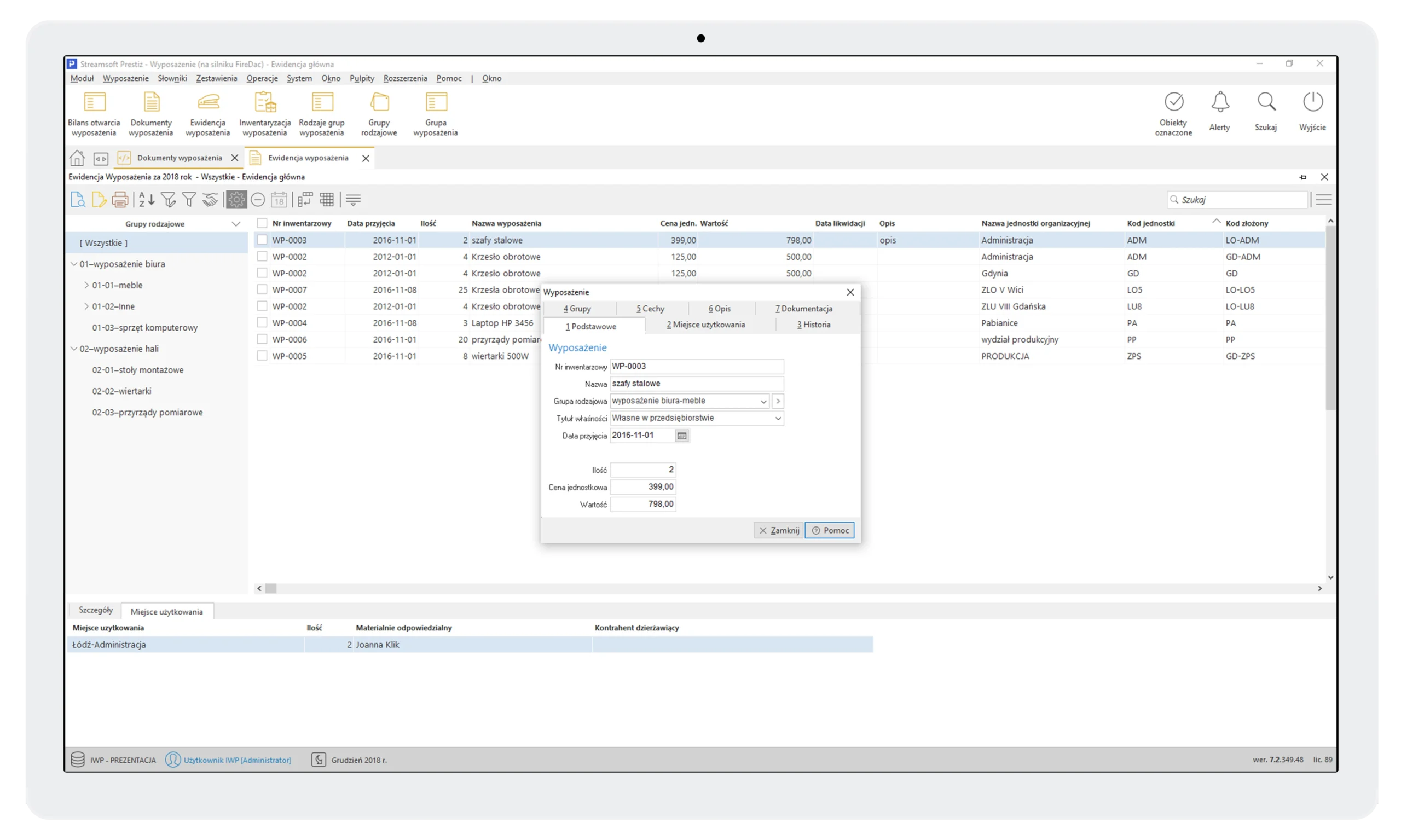The height and width of the screenshot is (840, 1401).
Task: Click the handshake icon in toolbar
Action: (210, 199)
